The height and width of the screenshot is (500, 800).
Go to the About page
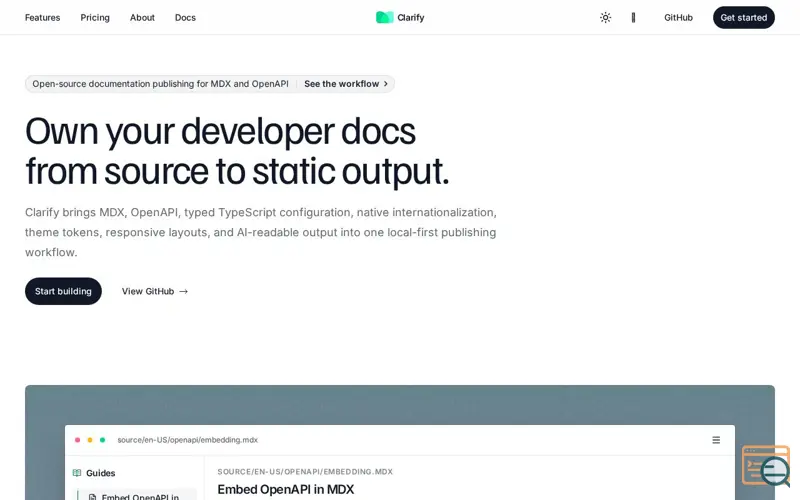coord(142,17)
